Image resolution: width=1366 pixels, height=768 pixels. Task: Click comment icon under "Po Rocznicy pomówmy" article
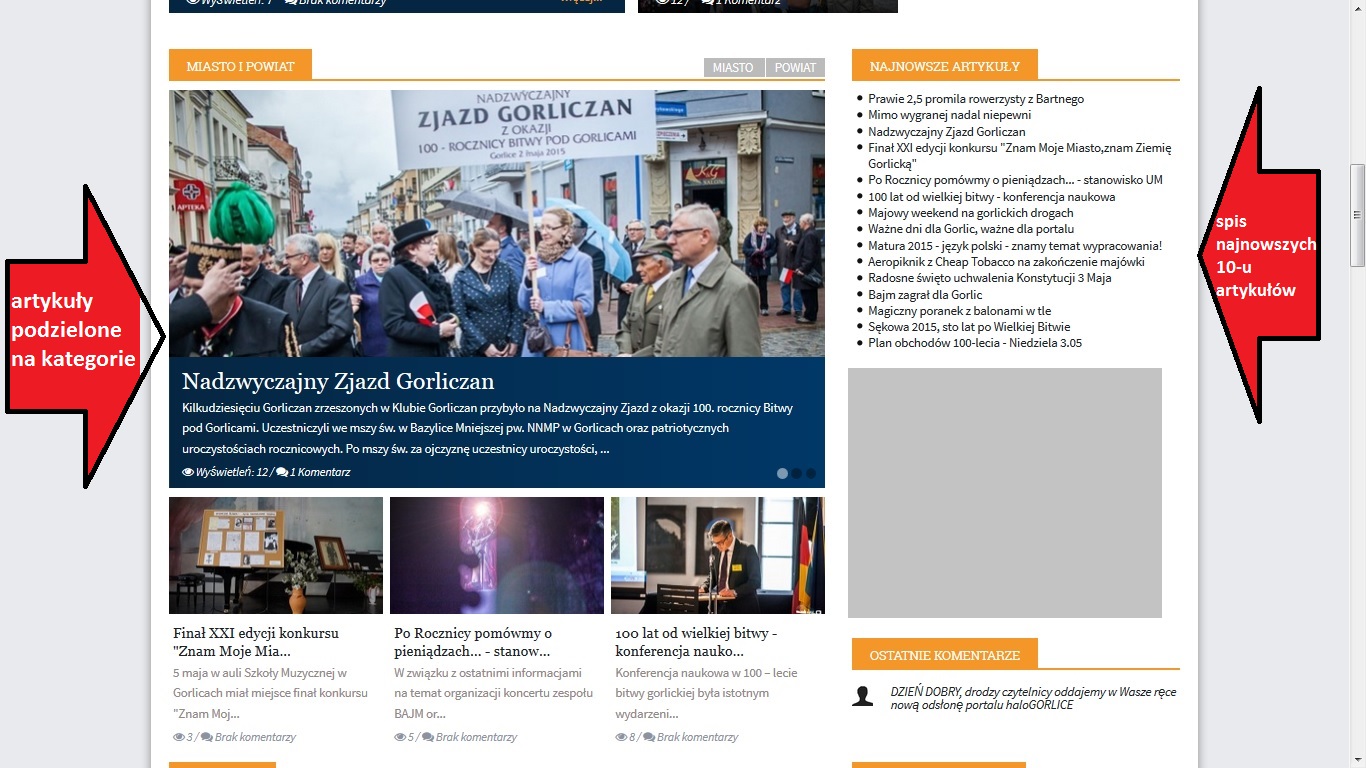(428, 737)
